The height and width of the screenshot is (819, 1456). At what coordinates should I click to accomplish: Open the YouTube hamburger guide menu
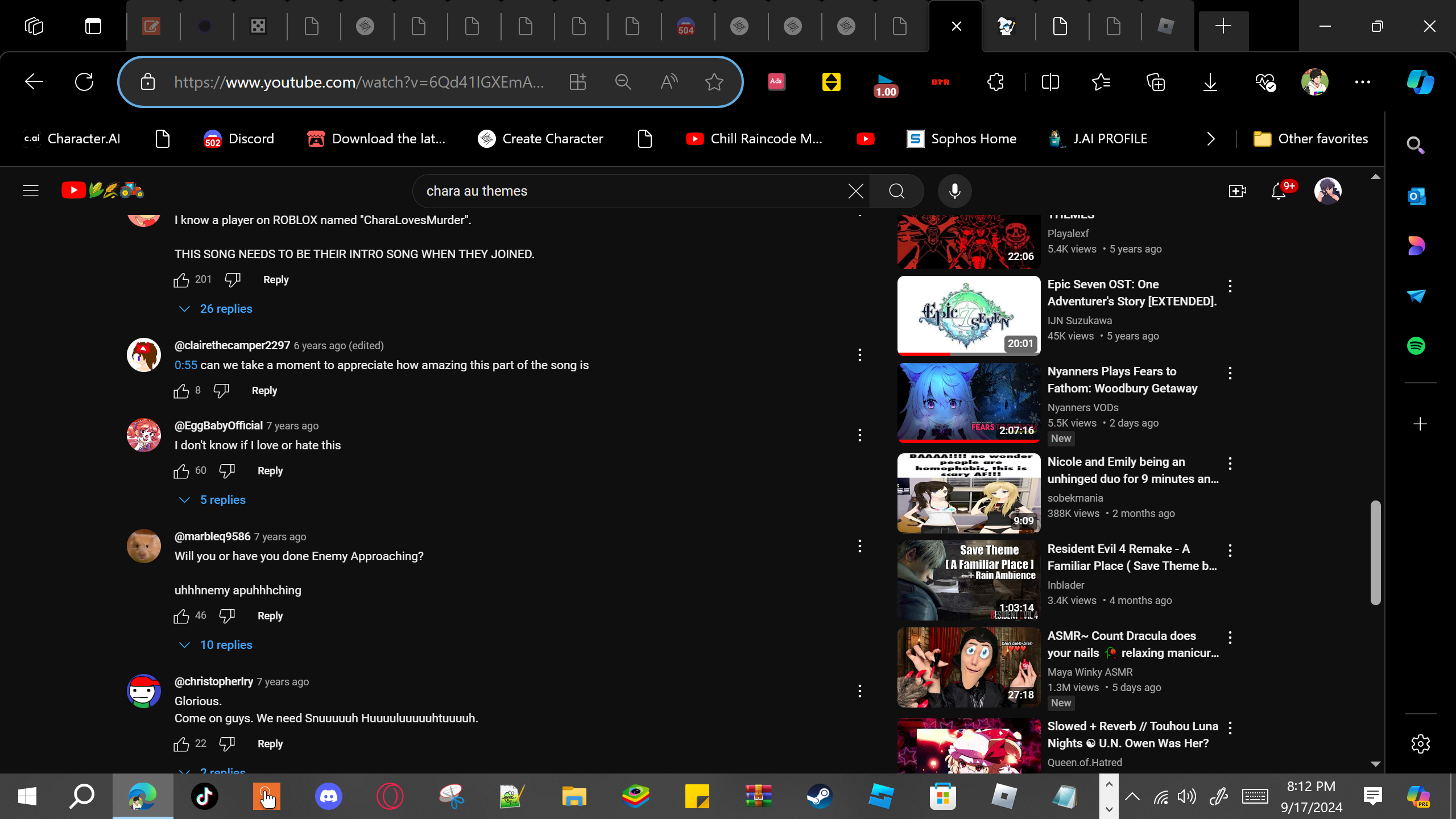pos(31,191)
